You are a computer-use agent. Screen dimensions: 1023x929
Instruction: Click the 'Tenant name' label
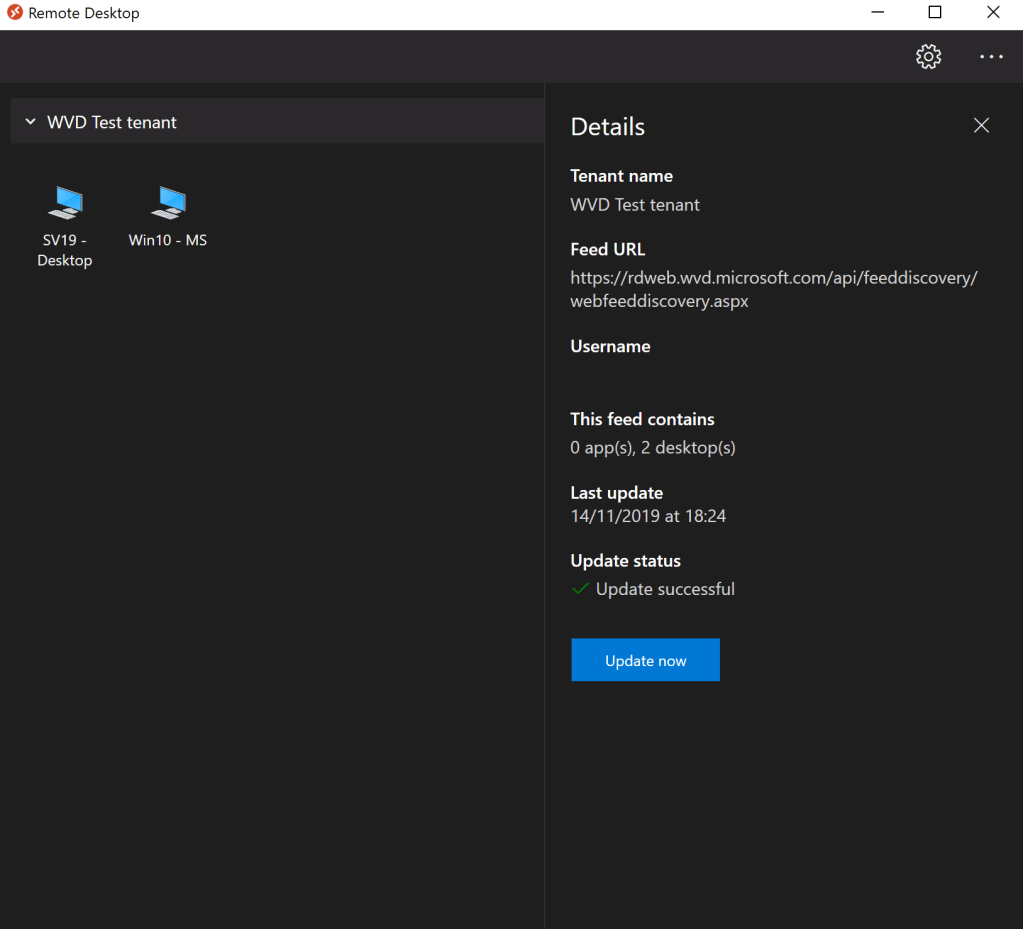click(621, 176)
